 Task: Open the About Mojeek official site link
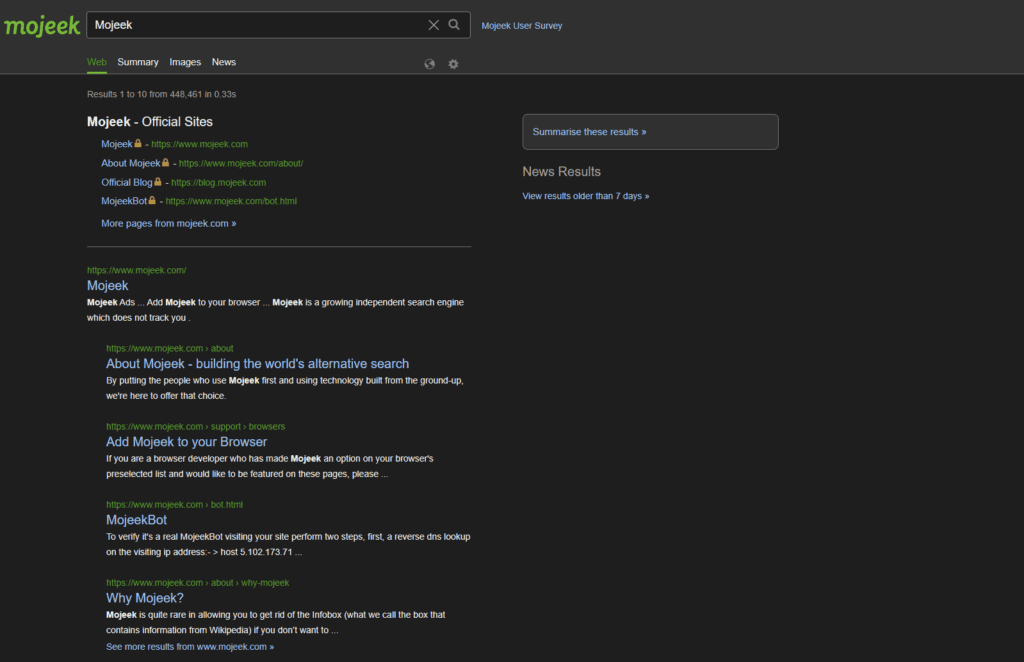point(131,163)
